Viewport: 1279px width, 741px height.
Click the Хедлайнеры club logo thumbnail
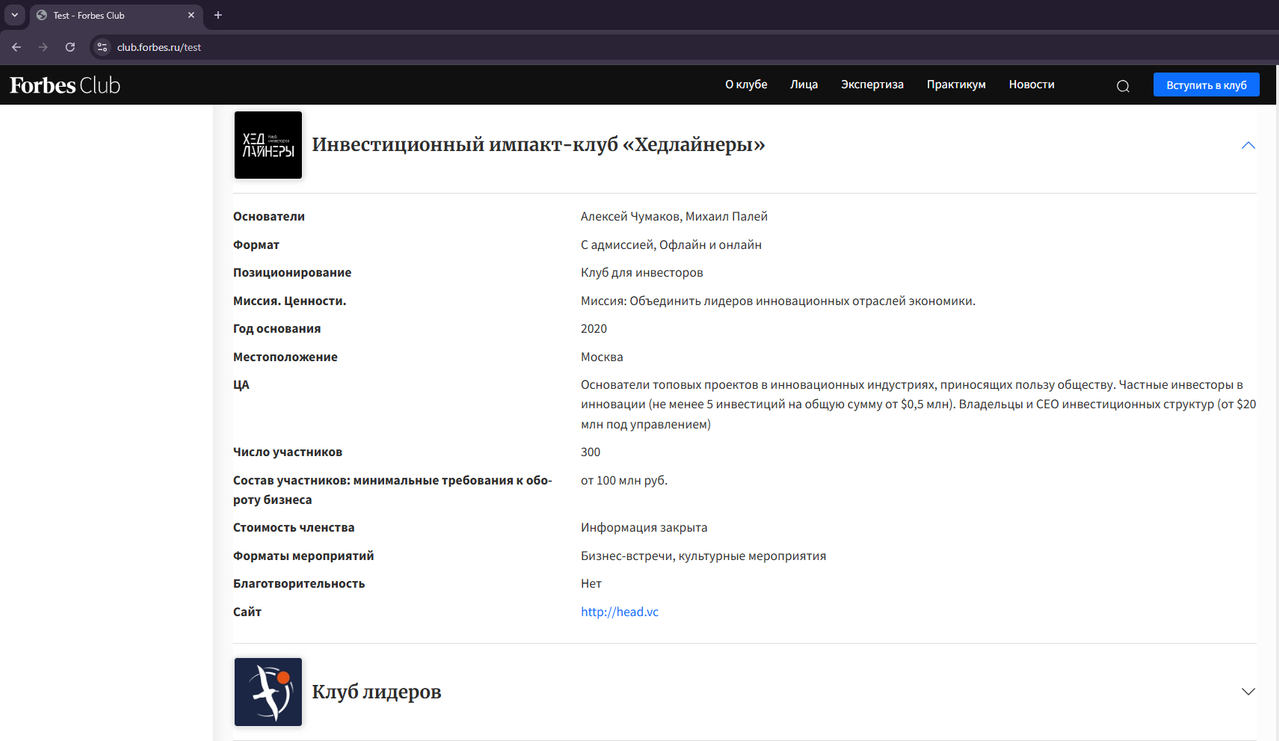coord(268,145)
